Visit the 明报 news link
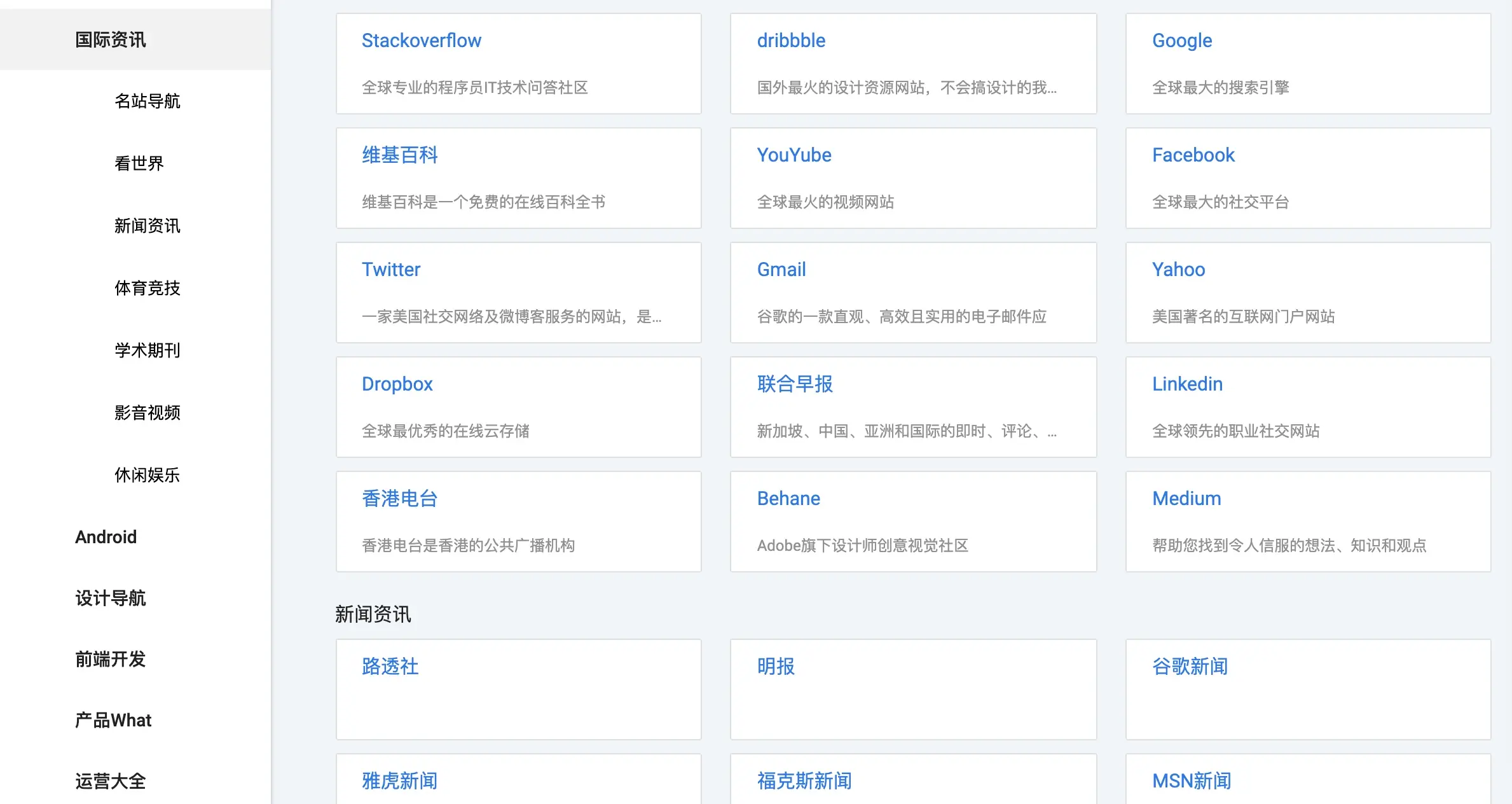This screenshot has width=1512, height=804. coord(776,667)
